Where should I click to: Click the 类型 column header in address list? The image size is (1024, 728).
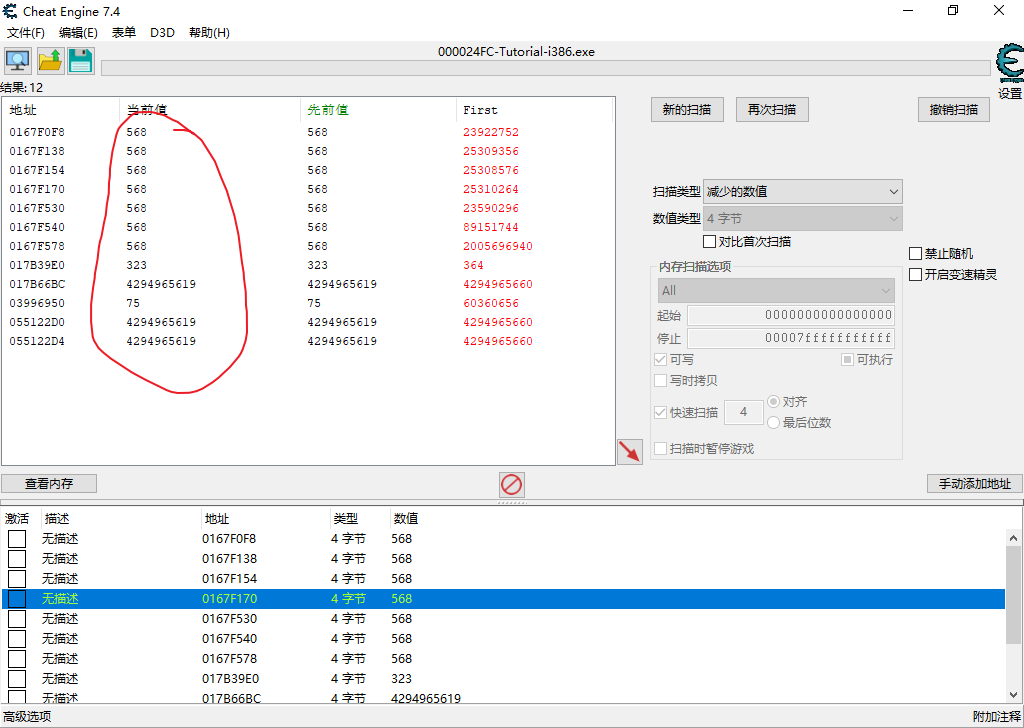(345, 519)
